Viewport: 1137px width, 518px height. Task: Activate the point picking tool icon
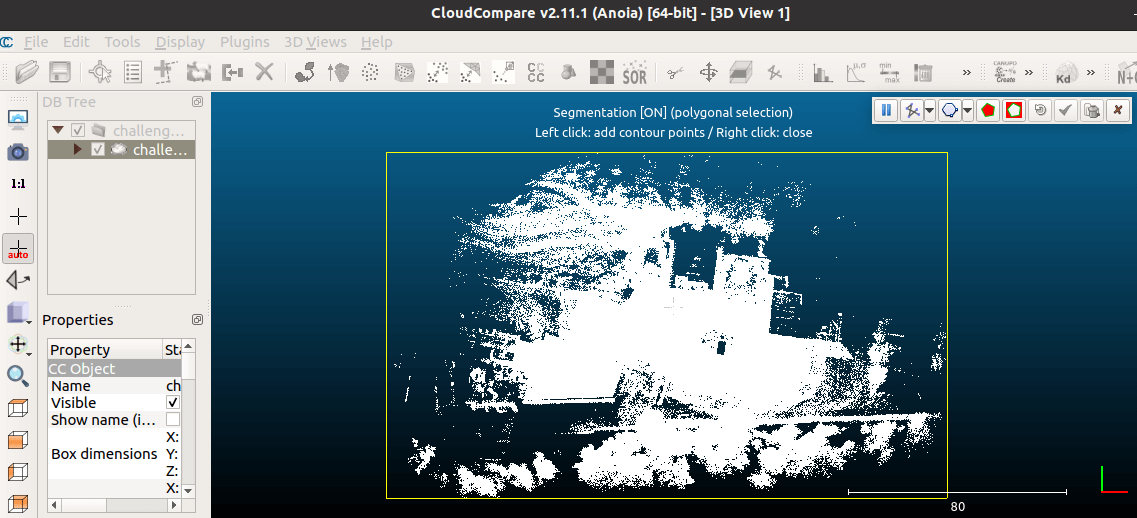(x=100, y=72)
